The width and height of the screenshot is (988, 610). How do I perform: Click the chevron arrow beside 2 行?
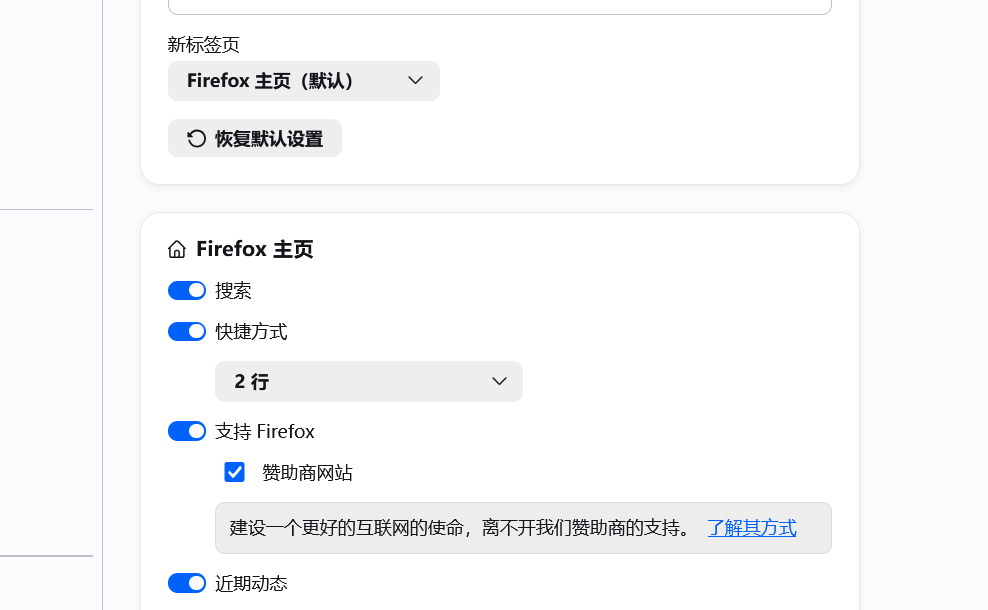(x=499, y=381)
